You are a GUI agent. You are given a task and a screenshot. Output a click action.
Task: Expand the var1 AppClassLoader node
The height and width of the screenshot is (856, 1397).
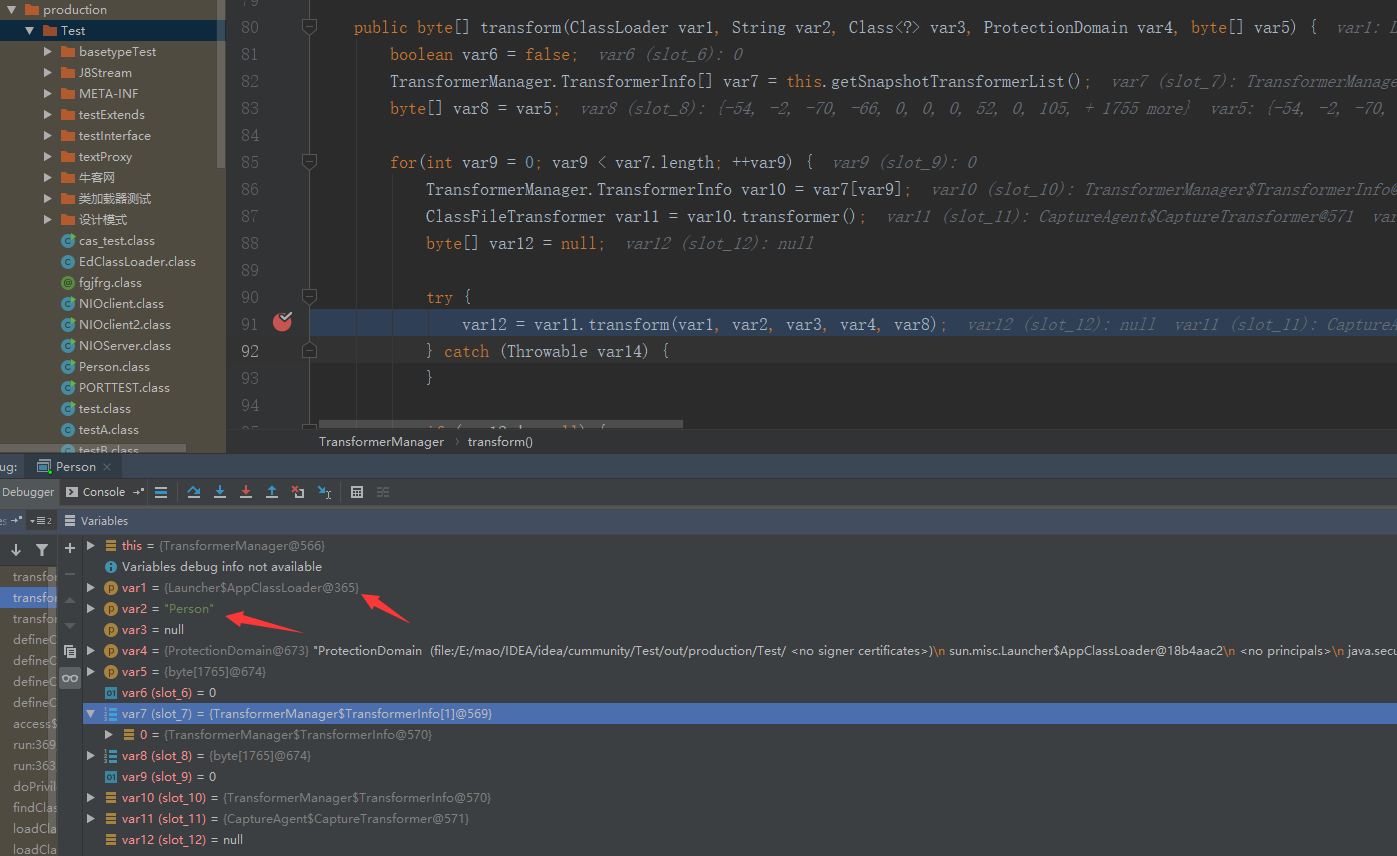[x=91, y=588]
